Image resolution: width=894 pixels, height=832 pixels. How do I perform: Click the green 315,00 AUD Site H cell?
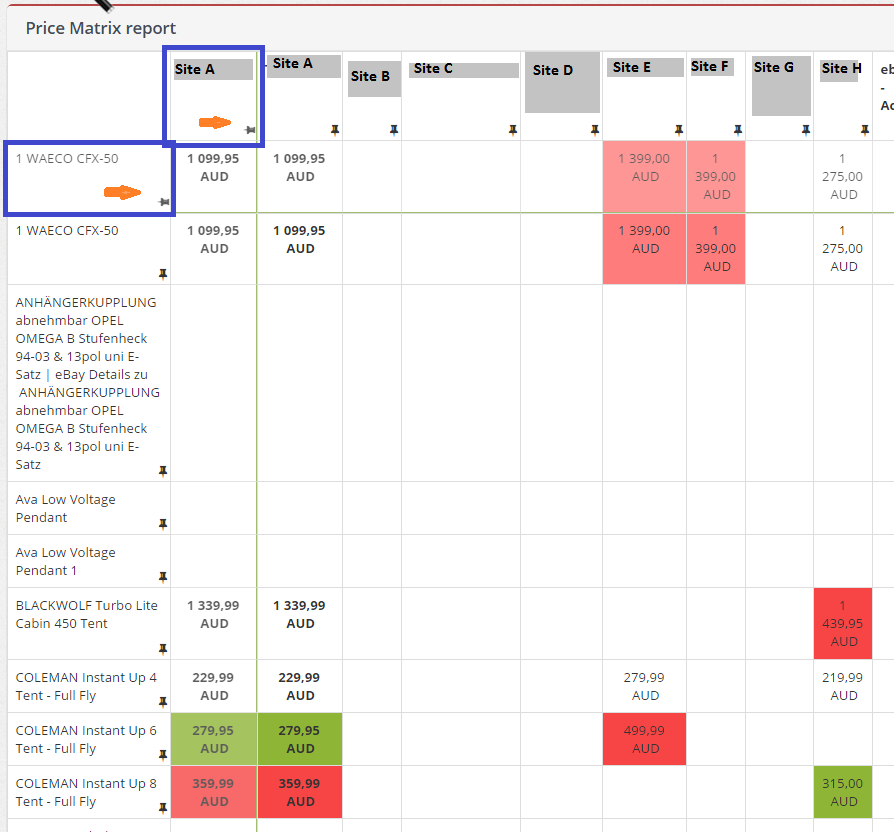click(843, 792)
